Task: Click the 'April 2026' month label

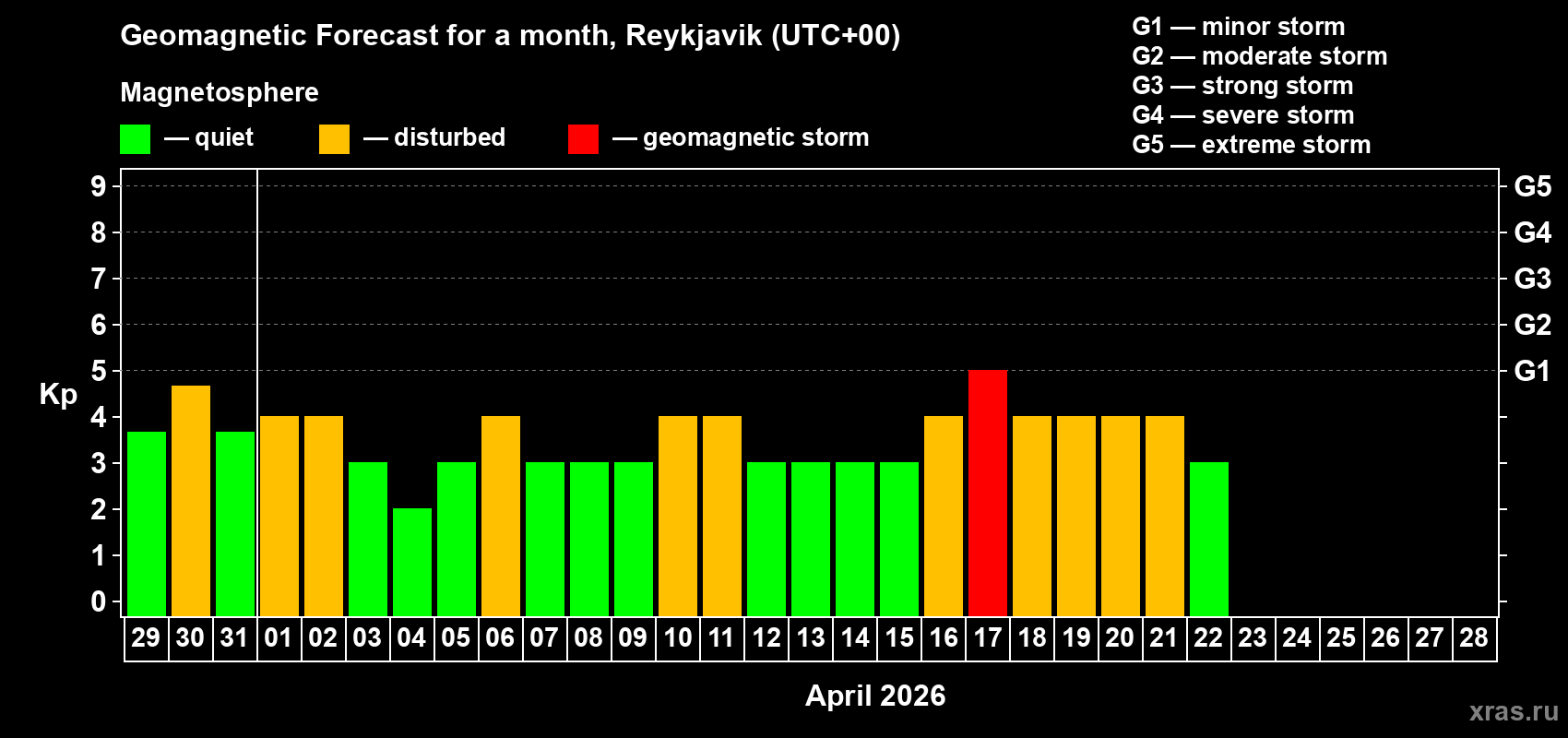Action: coord(875,696)
